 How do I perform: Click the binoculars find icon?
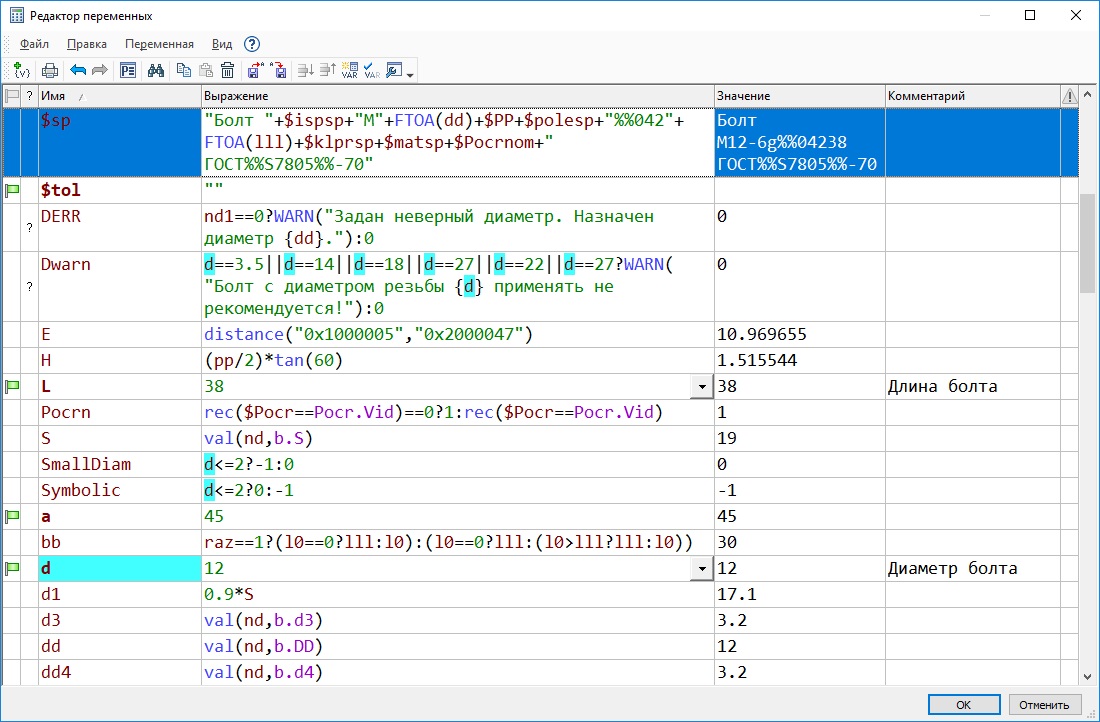156,70
